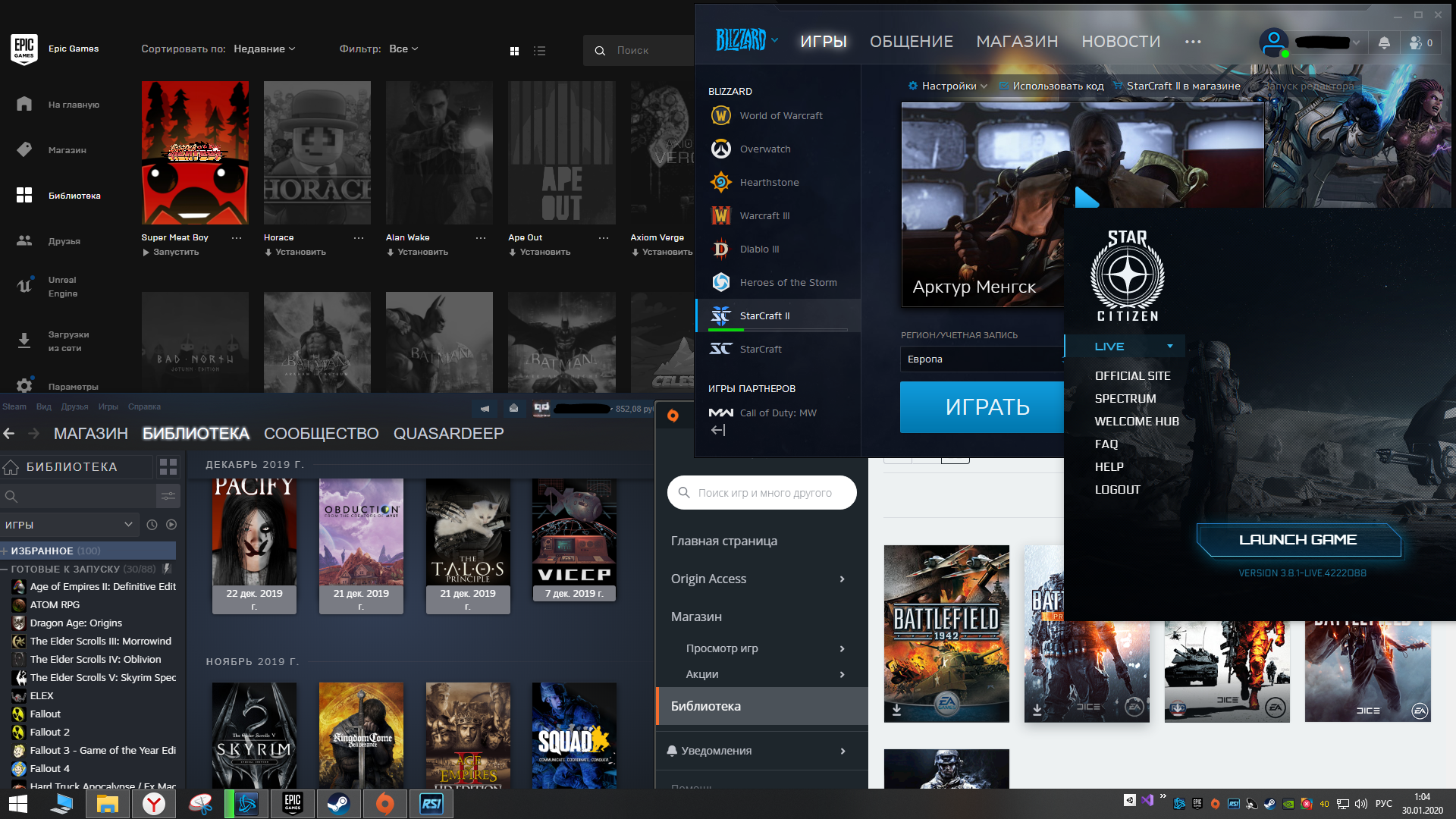Open Epic sort dropdown showing Недавние

point(264,49)
